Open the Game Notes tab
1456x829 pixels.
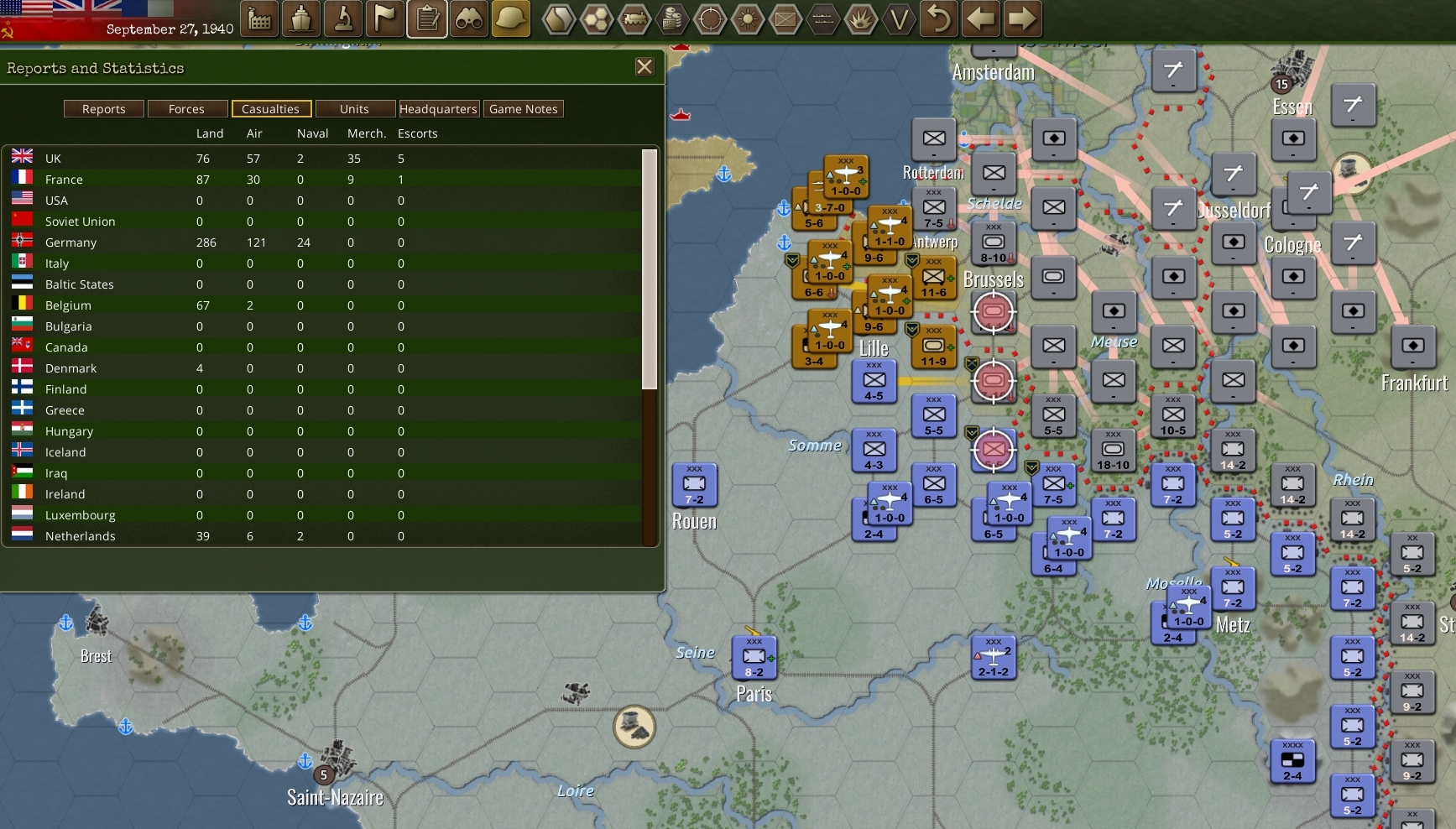coord(524,109)
